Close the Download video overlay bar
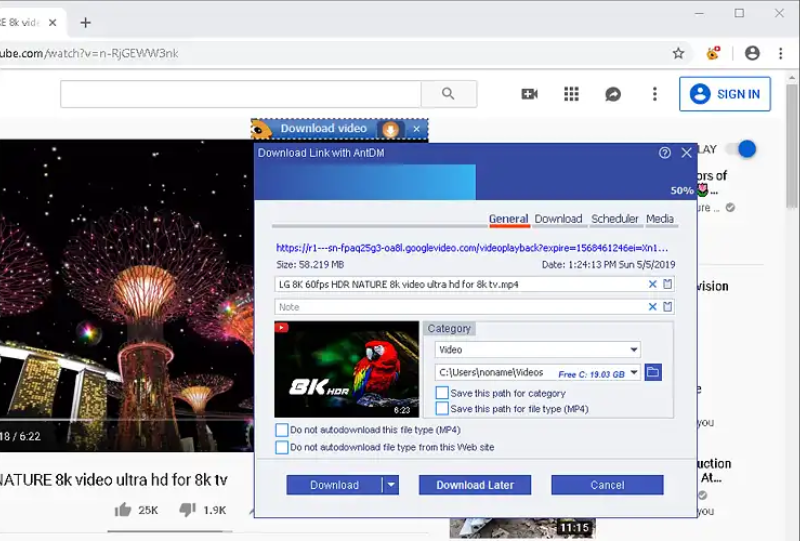Viewport: 800px width, 541px height. tap(416, 129)
